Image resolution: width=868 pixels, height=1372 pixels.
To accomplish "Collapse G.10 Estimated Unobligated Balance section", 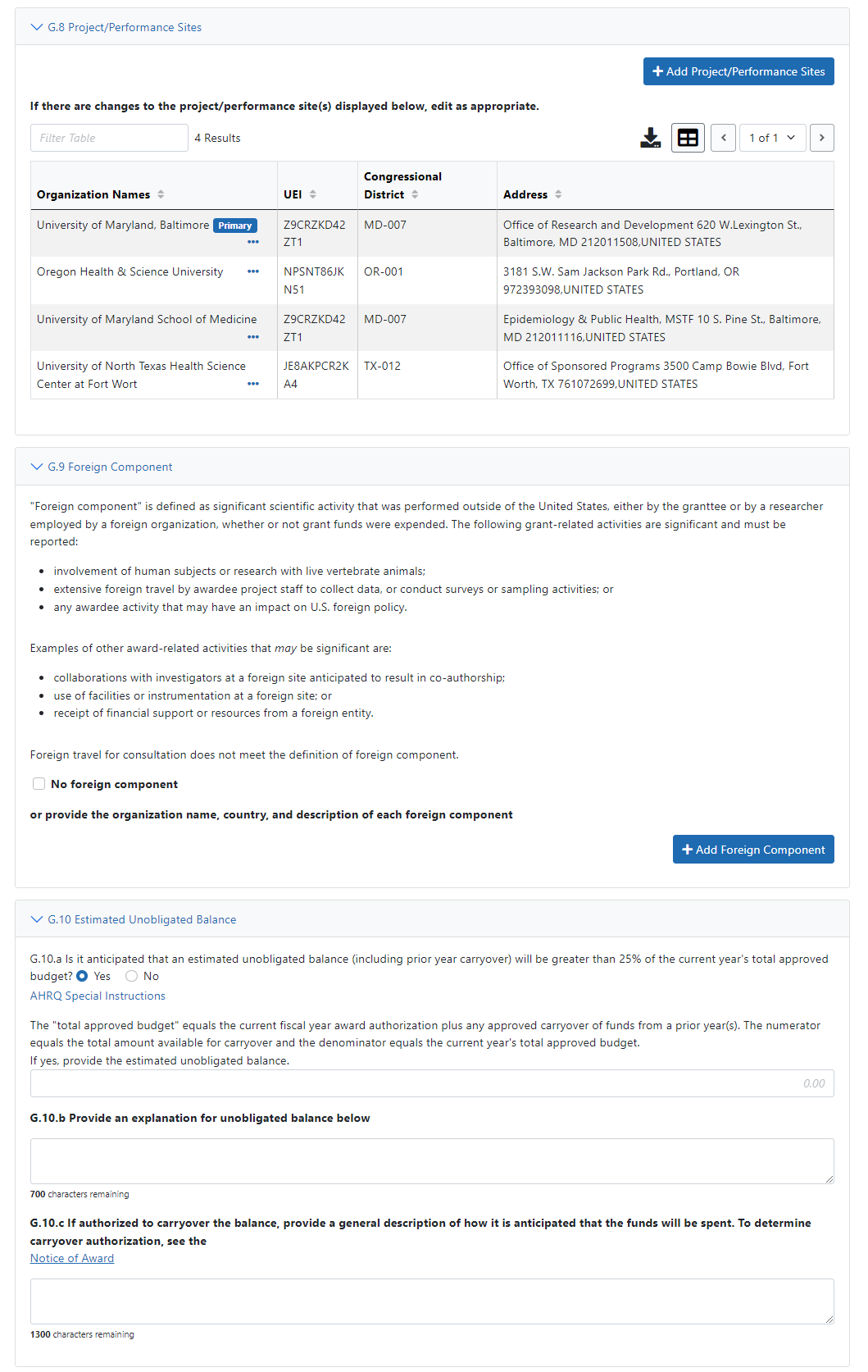I will pos(37,919).
